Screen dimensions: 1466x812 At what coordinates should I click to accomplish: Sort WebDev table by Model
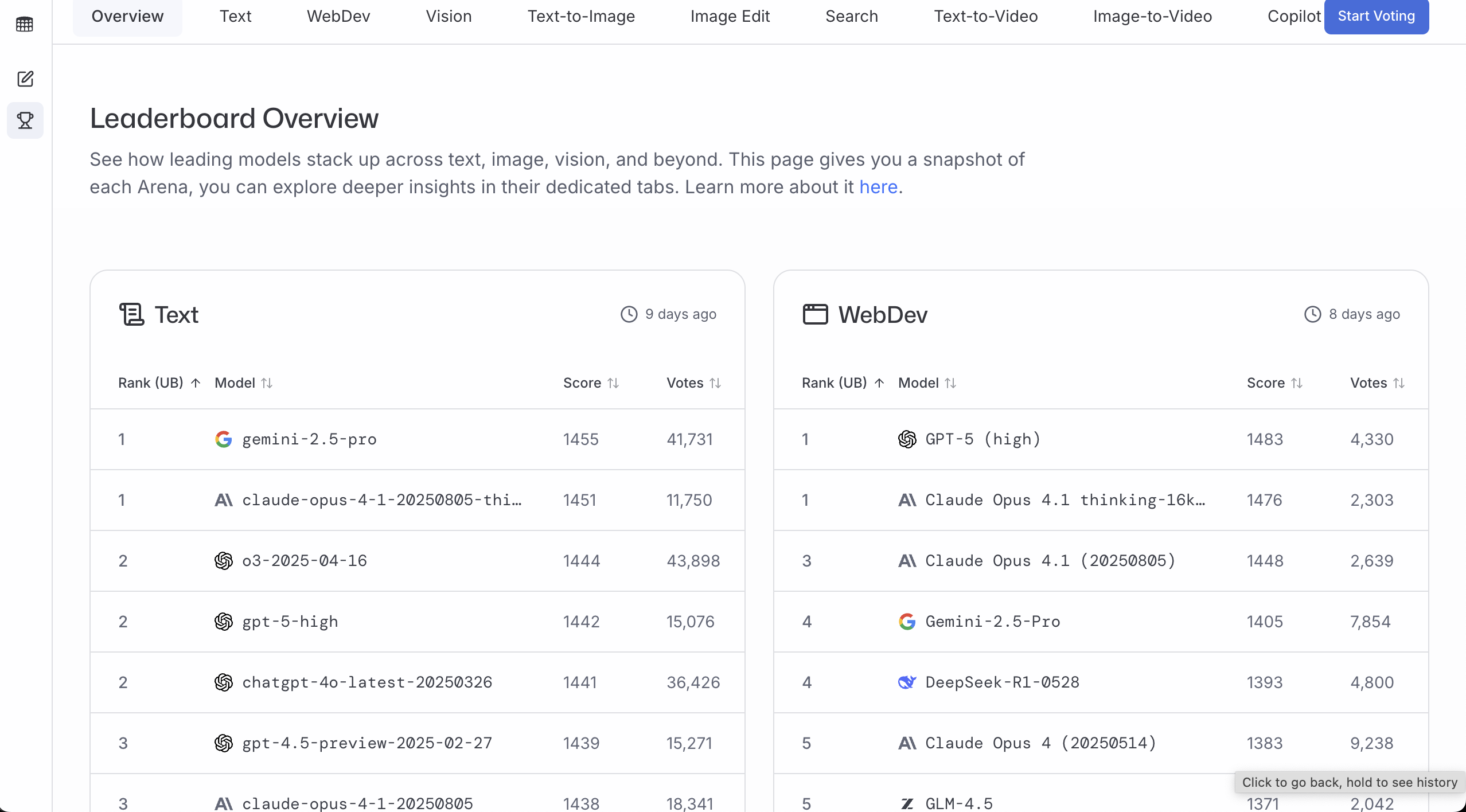point(927,383)
